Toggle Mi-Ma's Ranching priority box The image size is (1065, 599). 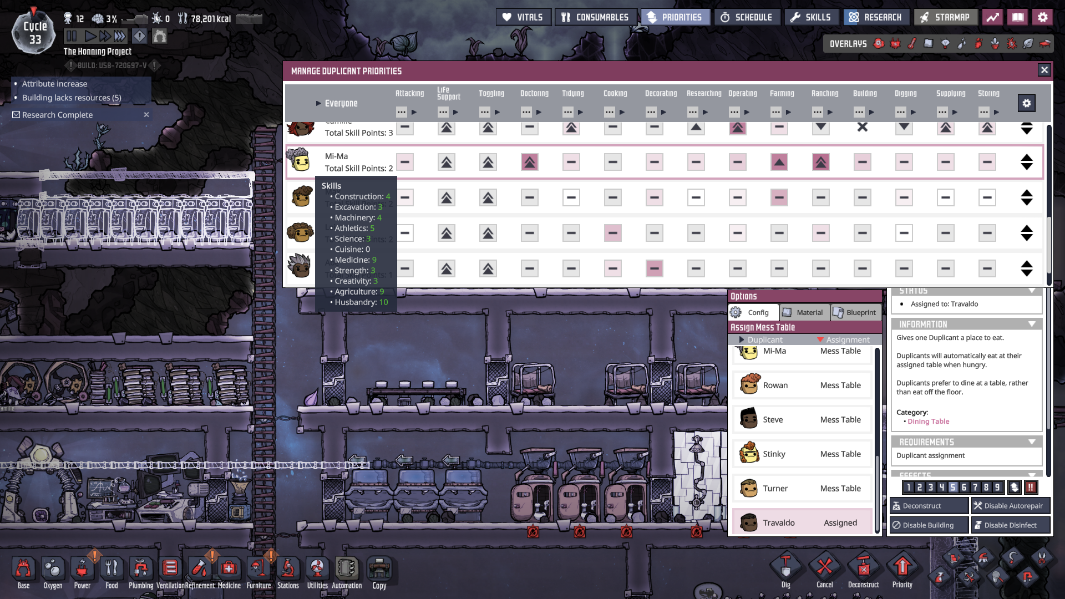(x=820, y=162)
